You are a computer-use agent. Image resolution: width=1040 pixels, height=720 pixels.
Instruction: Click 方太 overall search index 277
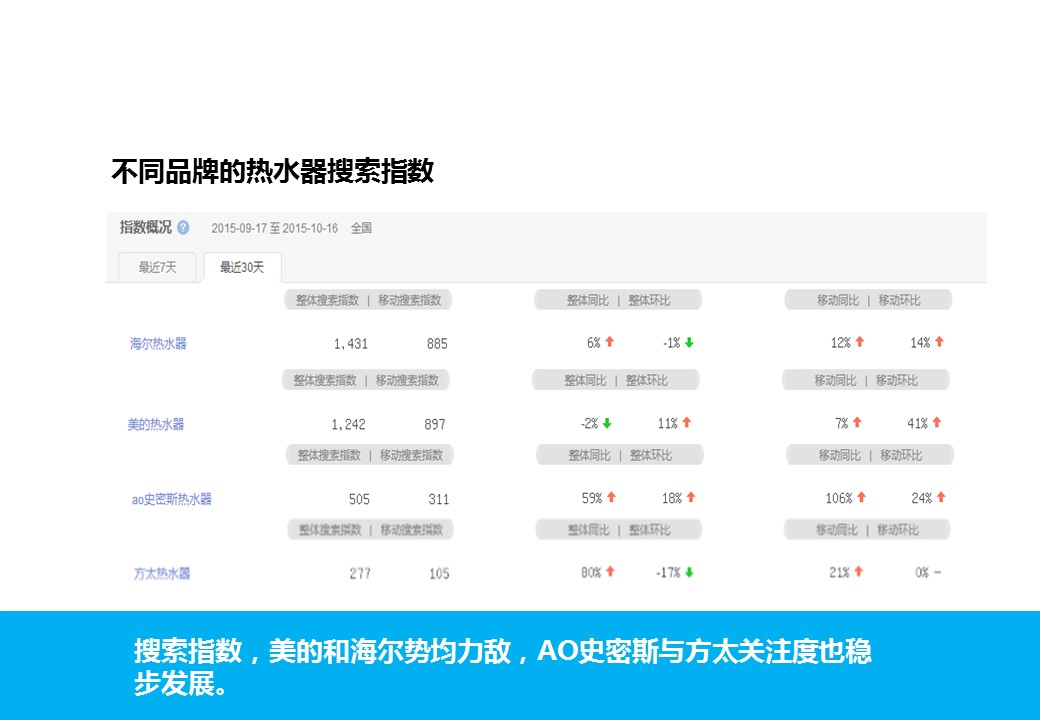click(359, 573)
